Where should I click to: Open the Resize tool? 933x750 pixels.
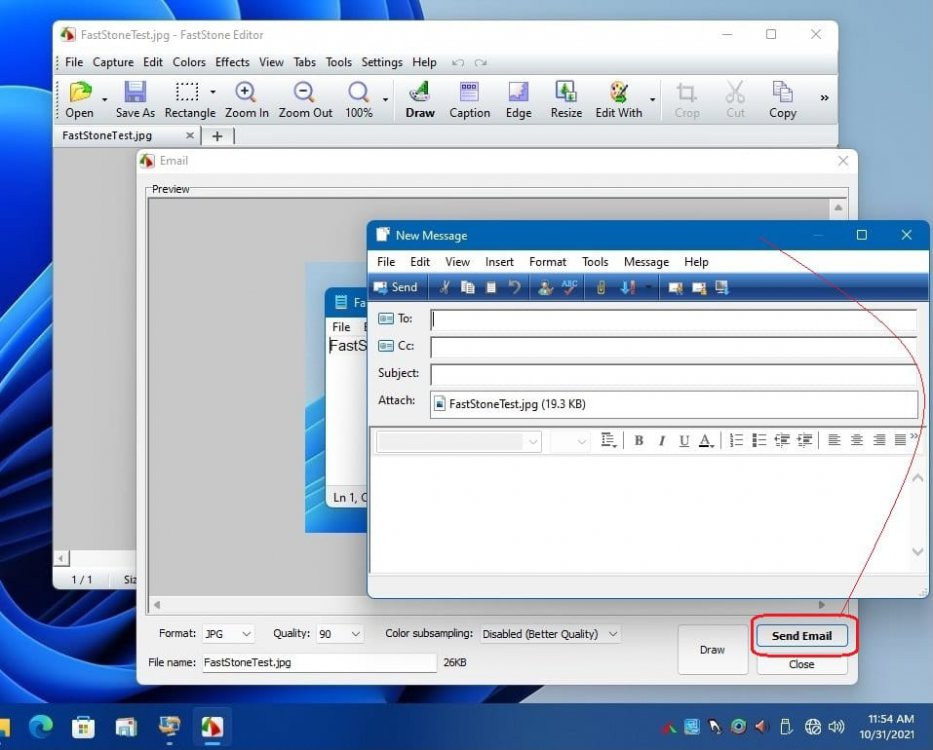coord(566,99)
